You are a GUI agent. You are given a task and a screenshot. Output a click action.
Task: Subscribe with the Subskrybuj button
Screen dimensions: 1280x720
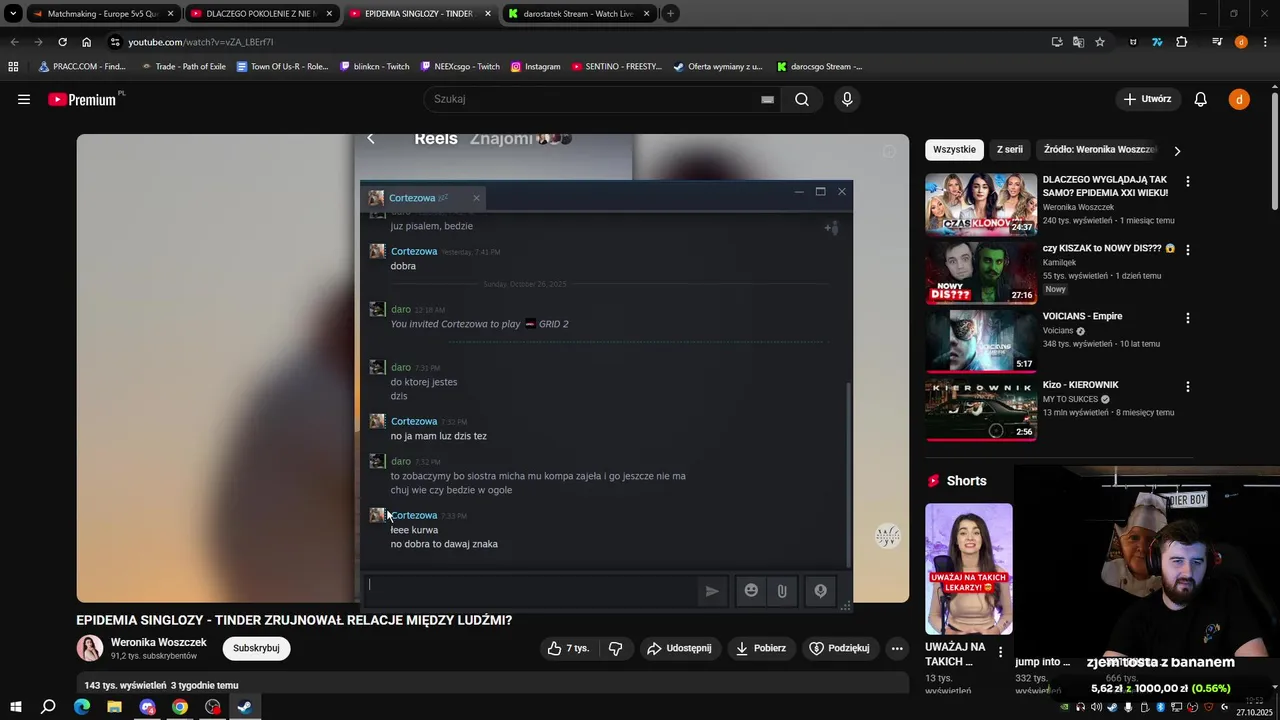click(256, 648)
